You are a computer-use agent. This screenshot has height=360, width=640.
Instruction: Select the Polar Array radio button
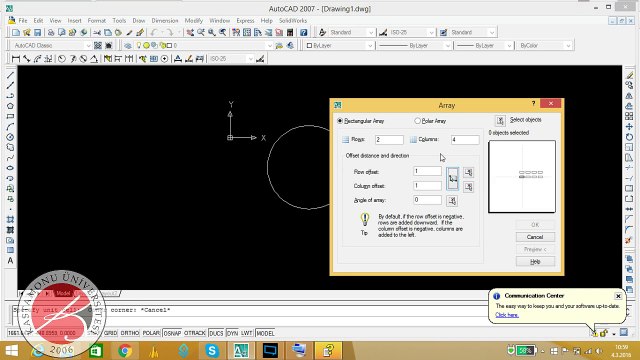click(417, 121)
